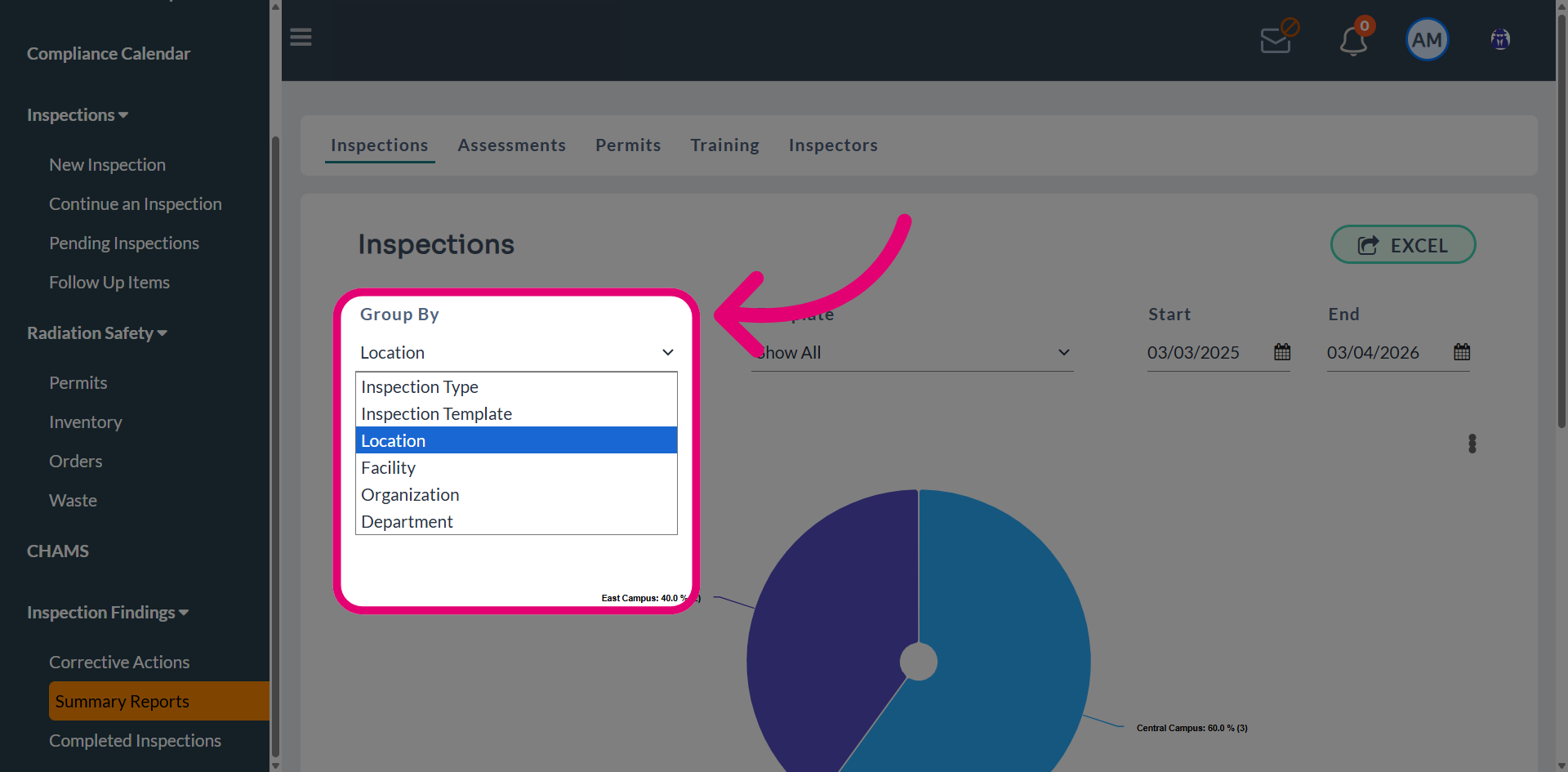Choose Department grouping option
The image size is (1568, 772).
pyautogui.click(x=516, y=521)
